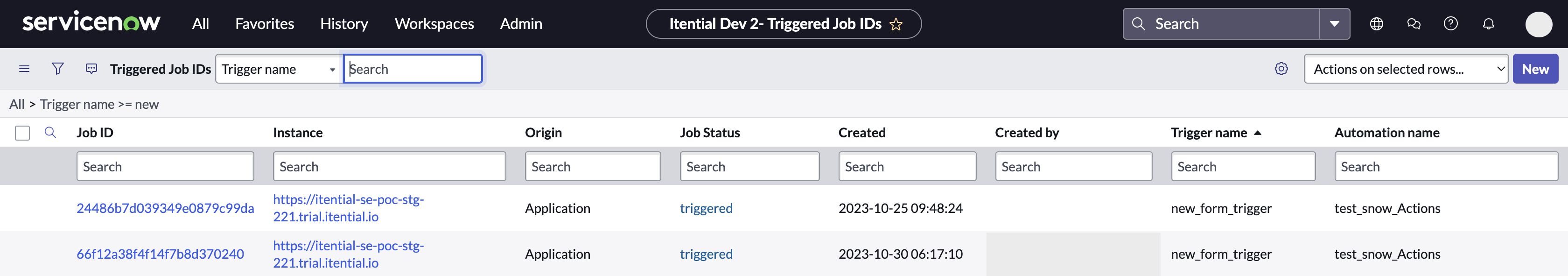Open the Workspaces menu
This screenshot has width=1568, height=276.
tap(434, 24)
